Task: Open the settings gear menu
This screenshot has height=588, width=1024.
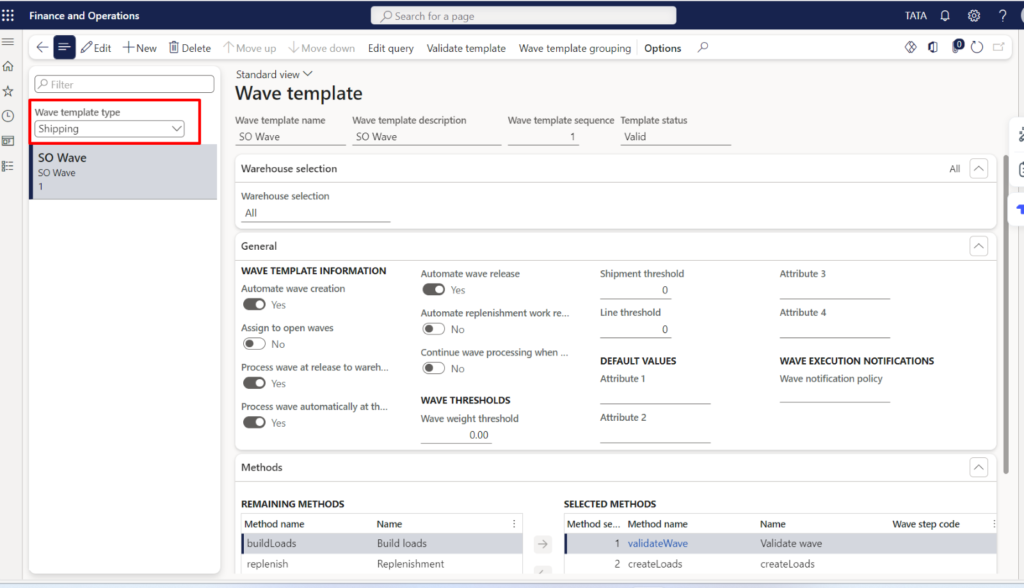Action: (974, 16)
